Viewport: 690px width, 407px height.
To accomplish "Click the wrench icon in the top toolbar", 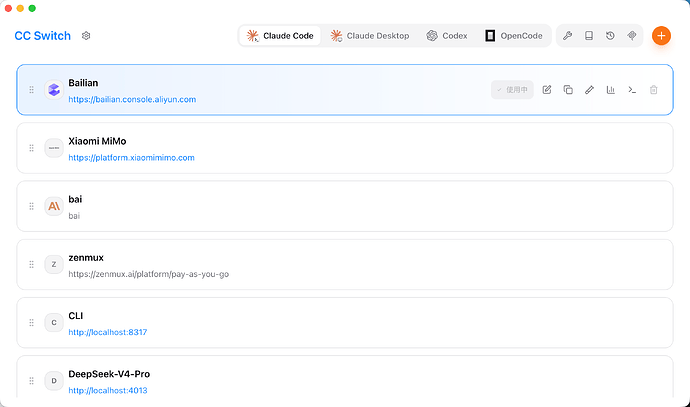I will (568, 36).
